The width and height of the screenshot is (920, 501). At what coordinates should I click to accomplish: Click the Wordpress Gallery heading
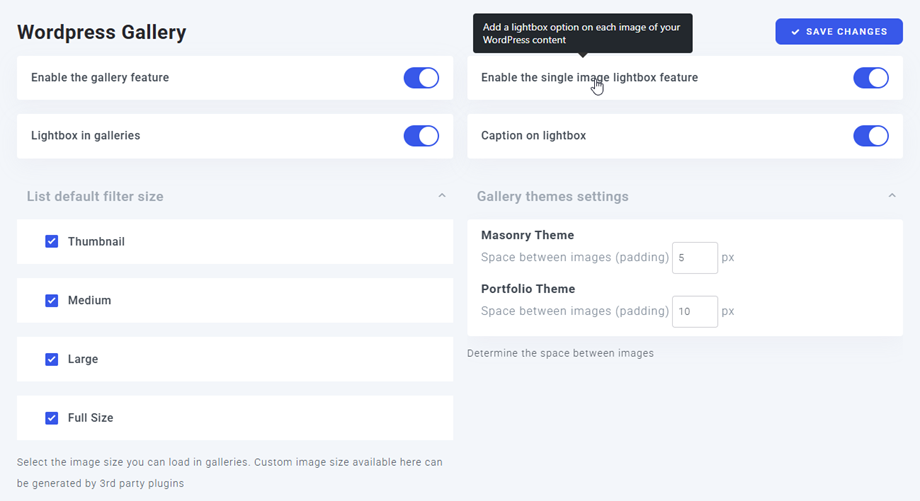(102, 32)
